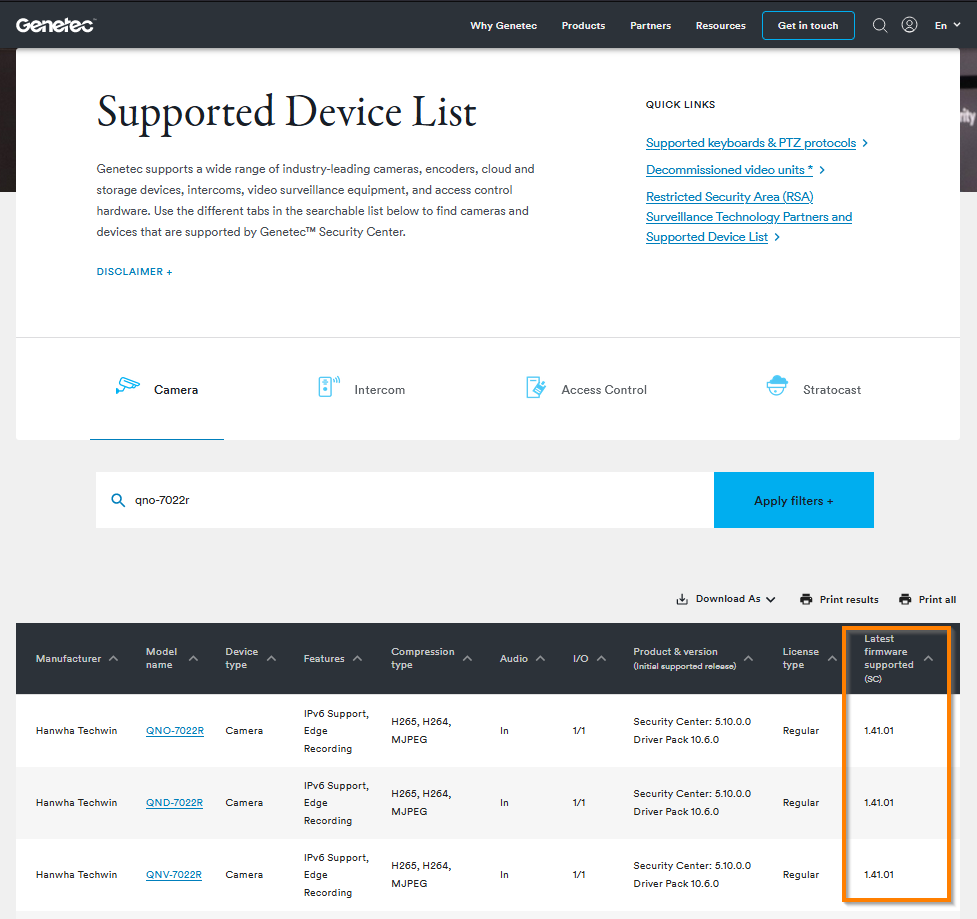Click the search field magnifier icon

tap(118, 500)
